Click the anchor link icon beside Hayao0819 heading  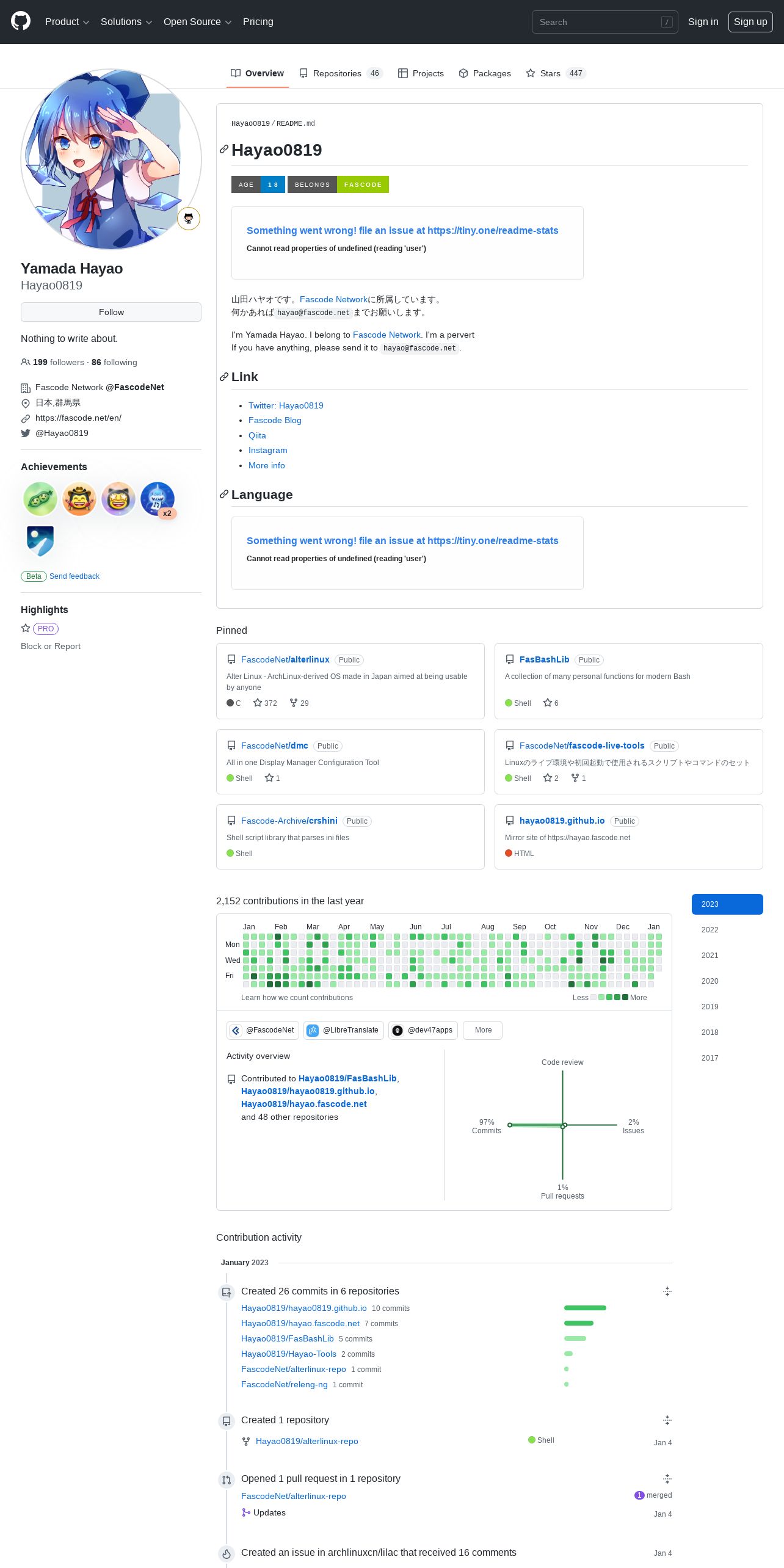[224, 150]
